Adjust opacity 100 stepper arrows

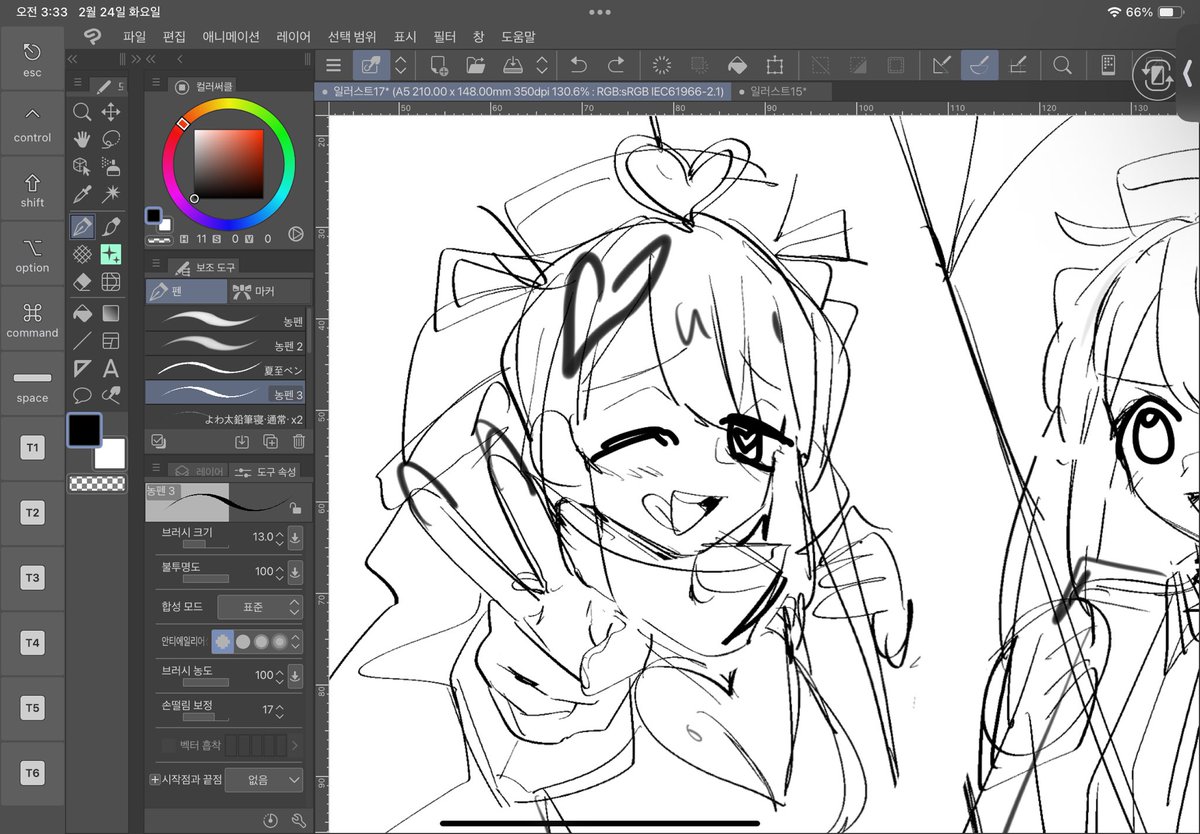[x=279, y=572]
